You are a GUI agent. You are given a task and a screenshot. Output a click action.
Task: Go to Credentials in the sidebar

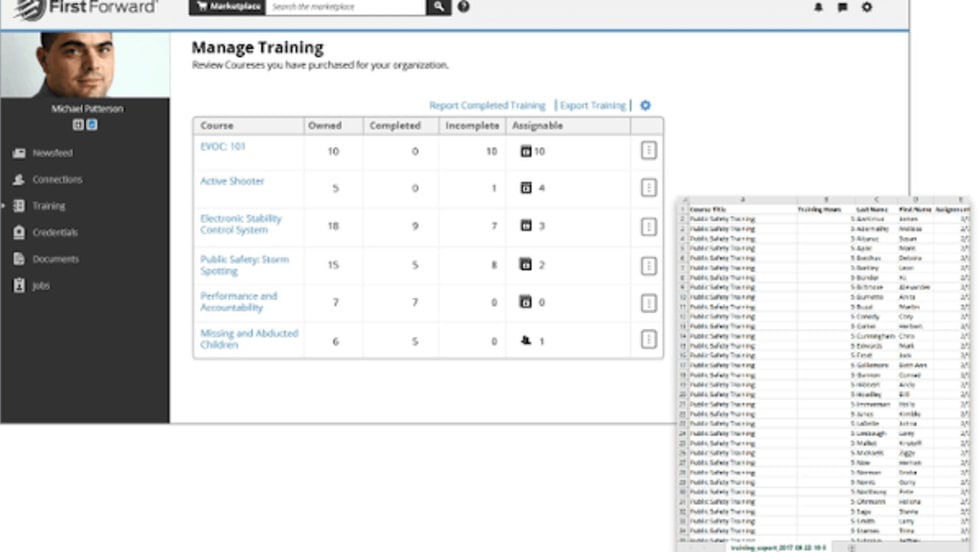coord(54,232)
